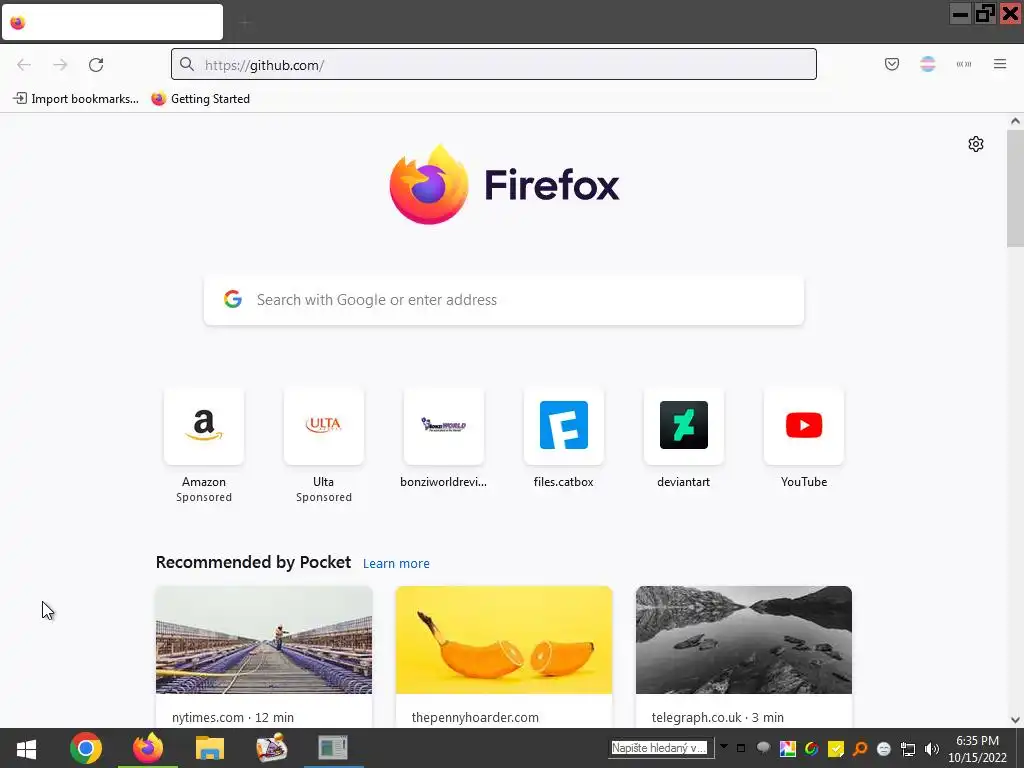
Task: Click the colorful Picasa-style tray icon
Action: click(x=788, y=748)
